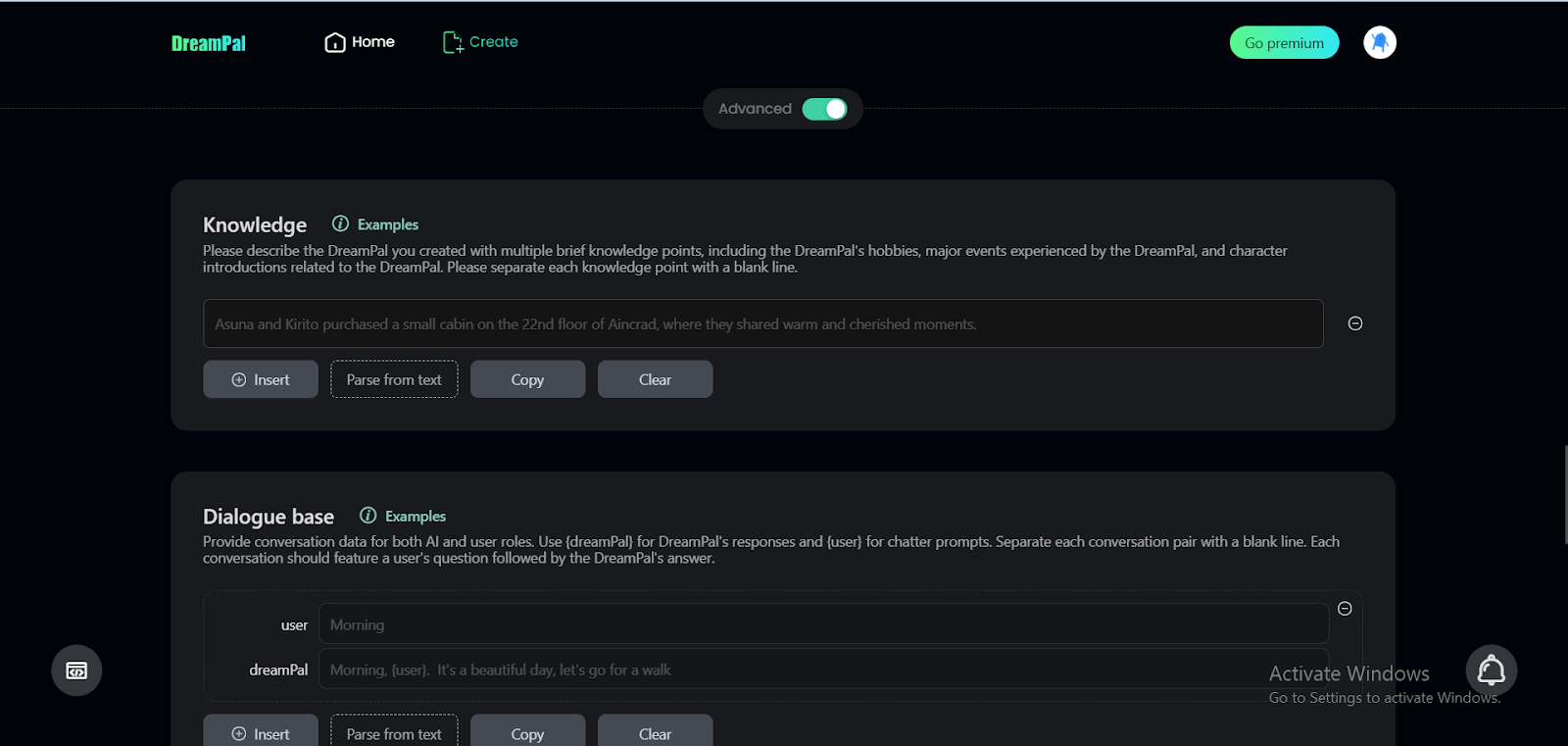Viewport: 1568px width, 746px height.
Task: Click the Dialogue base heading text
Action: coord(269,517)
